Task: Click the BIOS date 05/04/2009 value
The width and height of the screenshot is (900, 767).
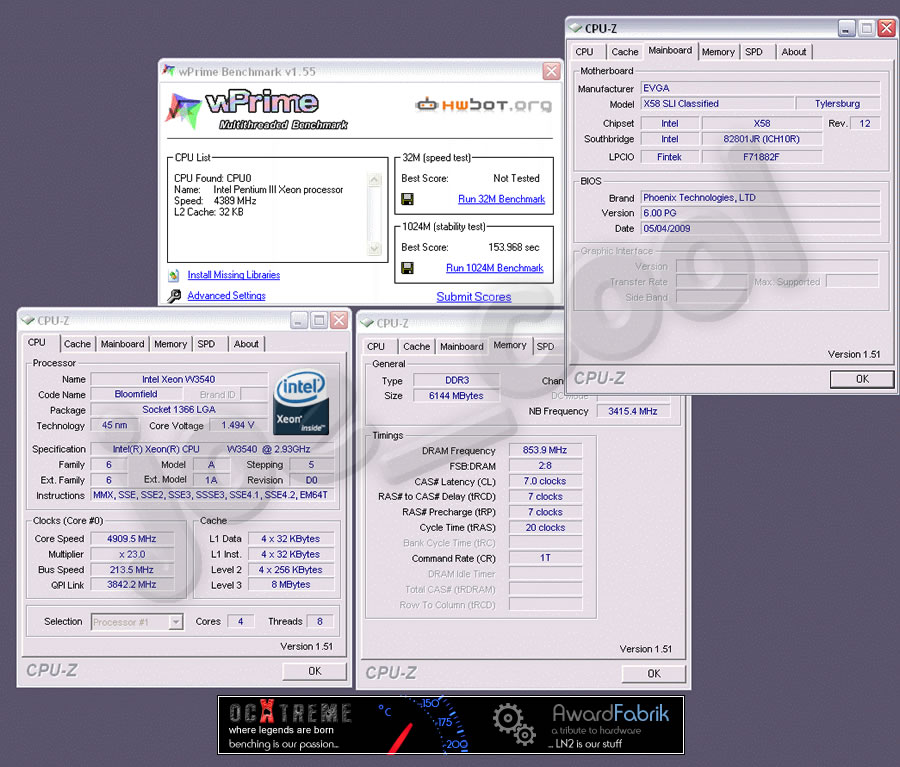Action: [x=760, y=228]
